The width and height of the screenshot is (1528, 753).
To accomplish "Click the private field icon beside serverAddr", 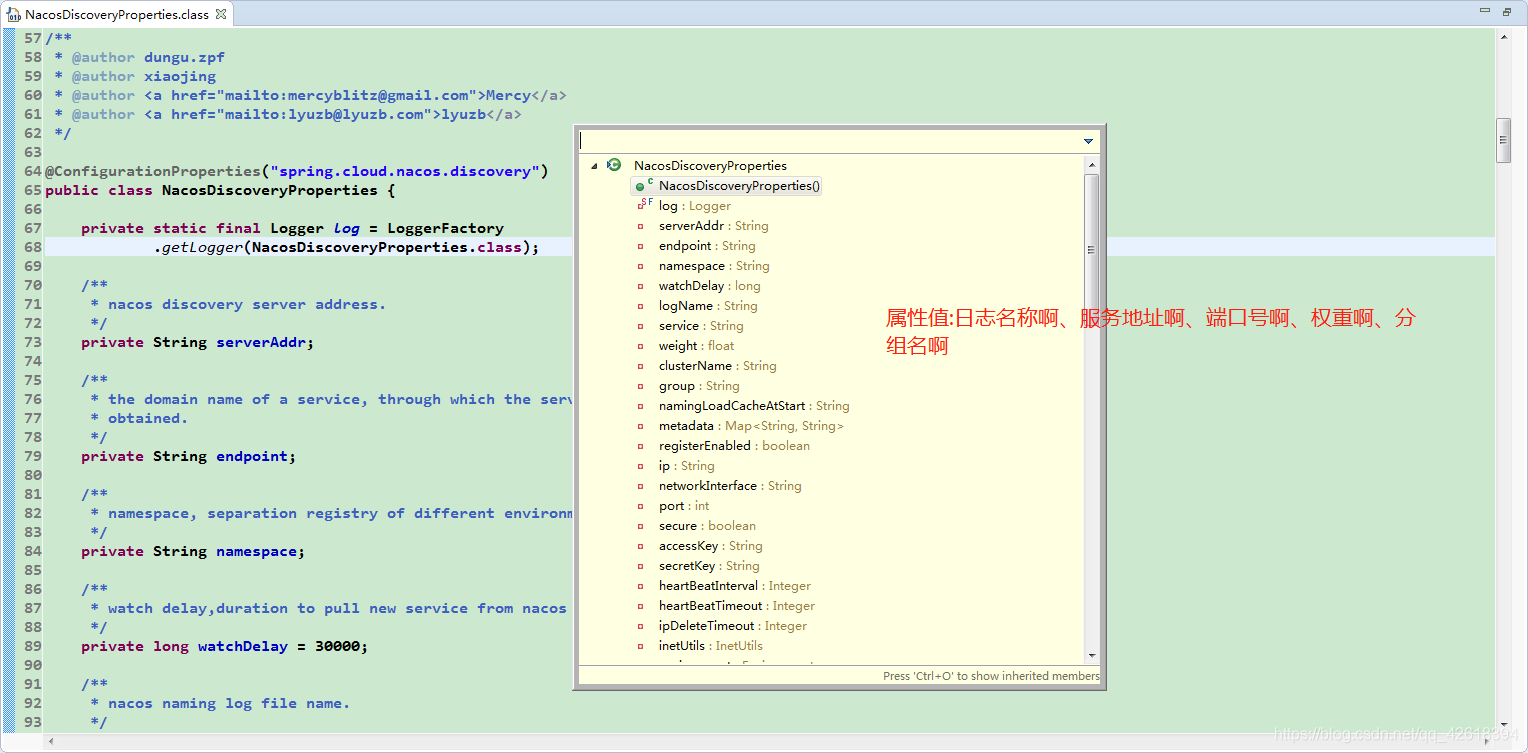I will pos(641,226).
